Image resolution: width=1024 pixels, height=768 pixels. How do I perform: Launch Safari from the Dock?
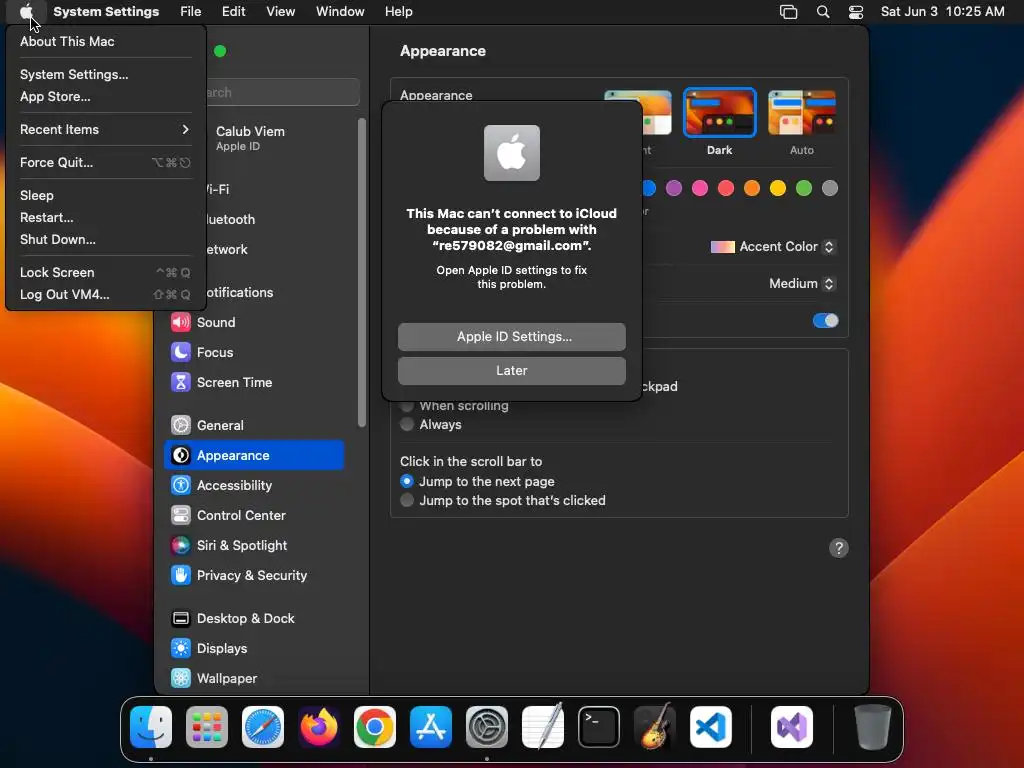(x=263, y=727)
